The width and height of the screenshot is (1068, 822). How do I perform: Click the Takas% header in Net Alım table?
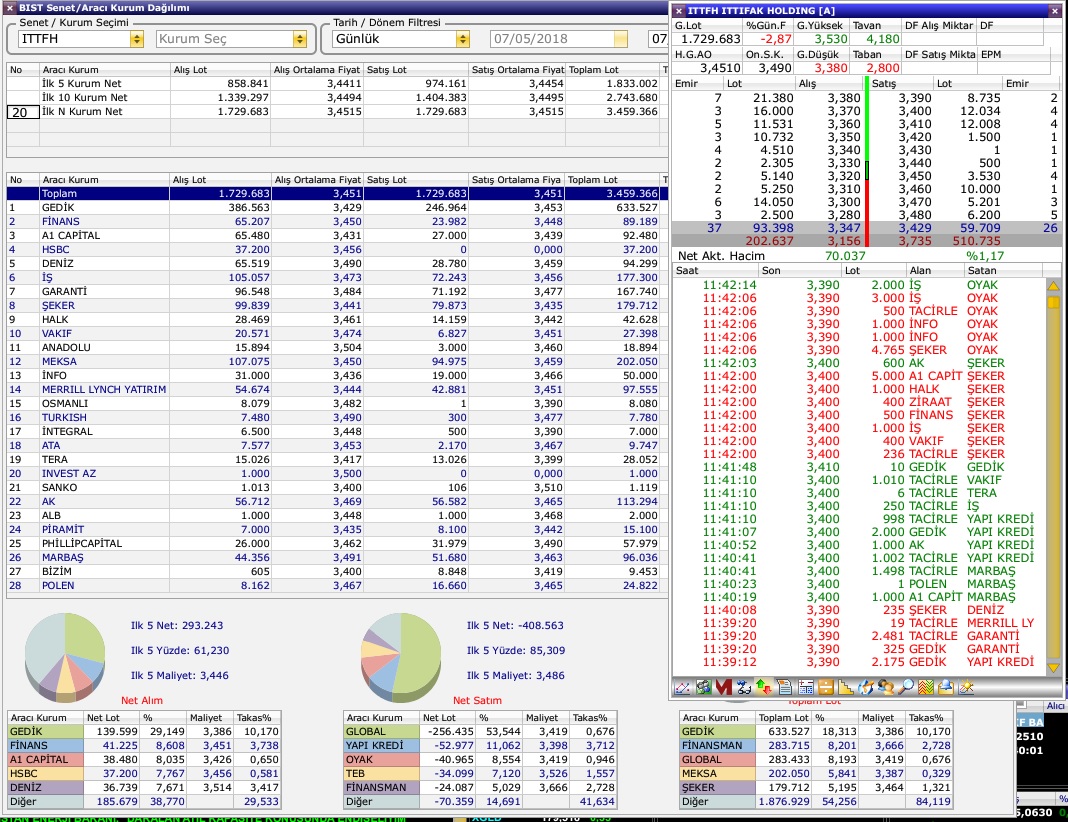[x=257, y=718]
